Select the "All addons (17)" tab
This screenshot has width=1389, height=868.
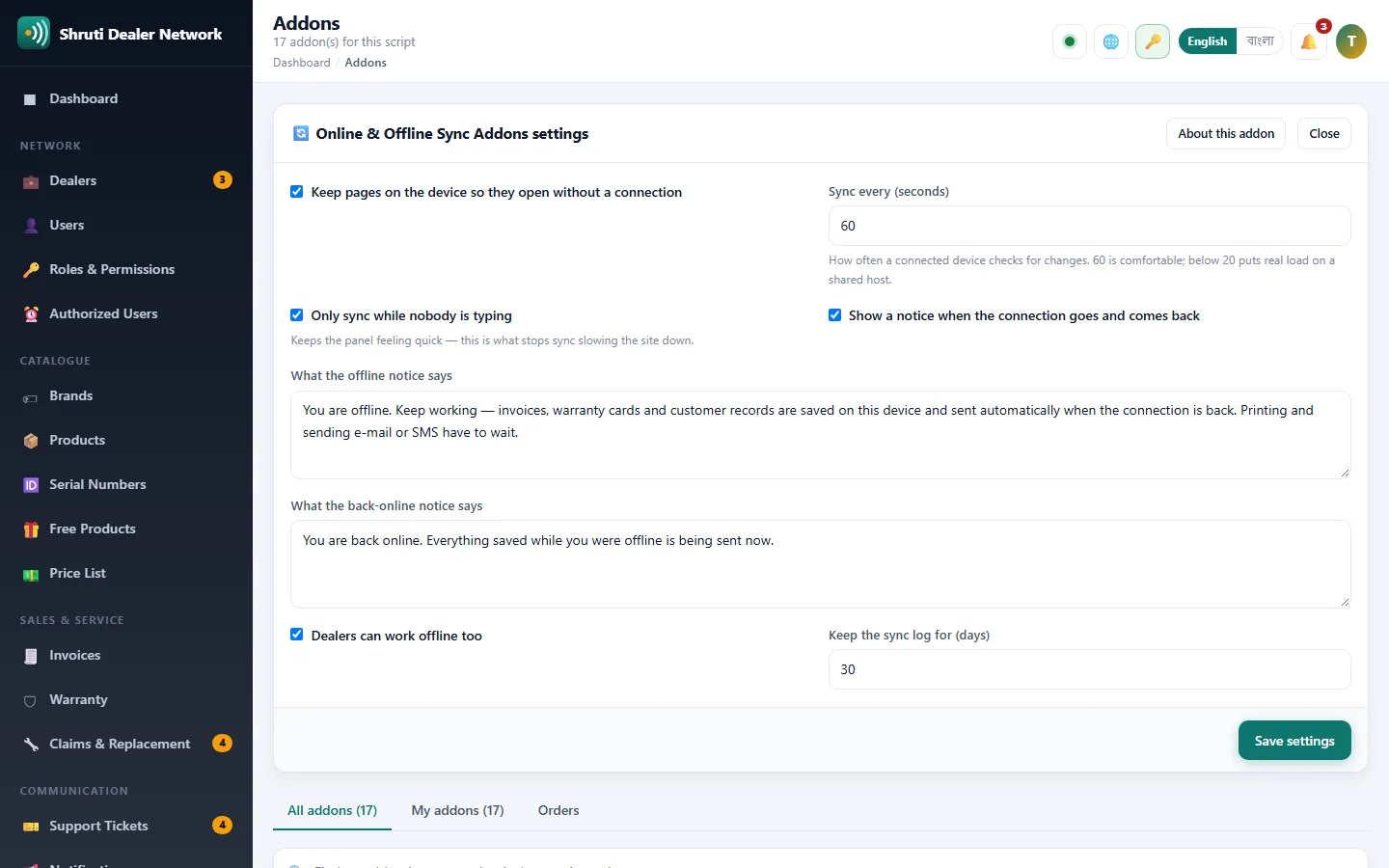(x=332, y=811)
